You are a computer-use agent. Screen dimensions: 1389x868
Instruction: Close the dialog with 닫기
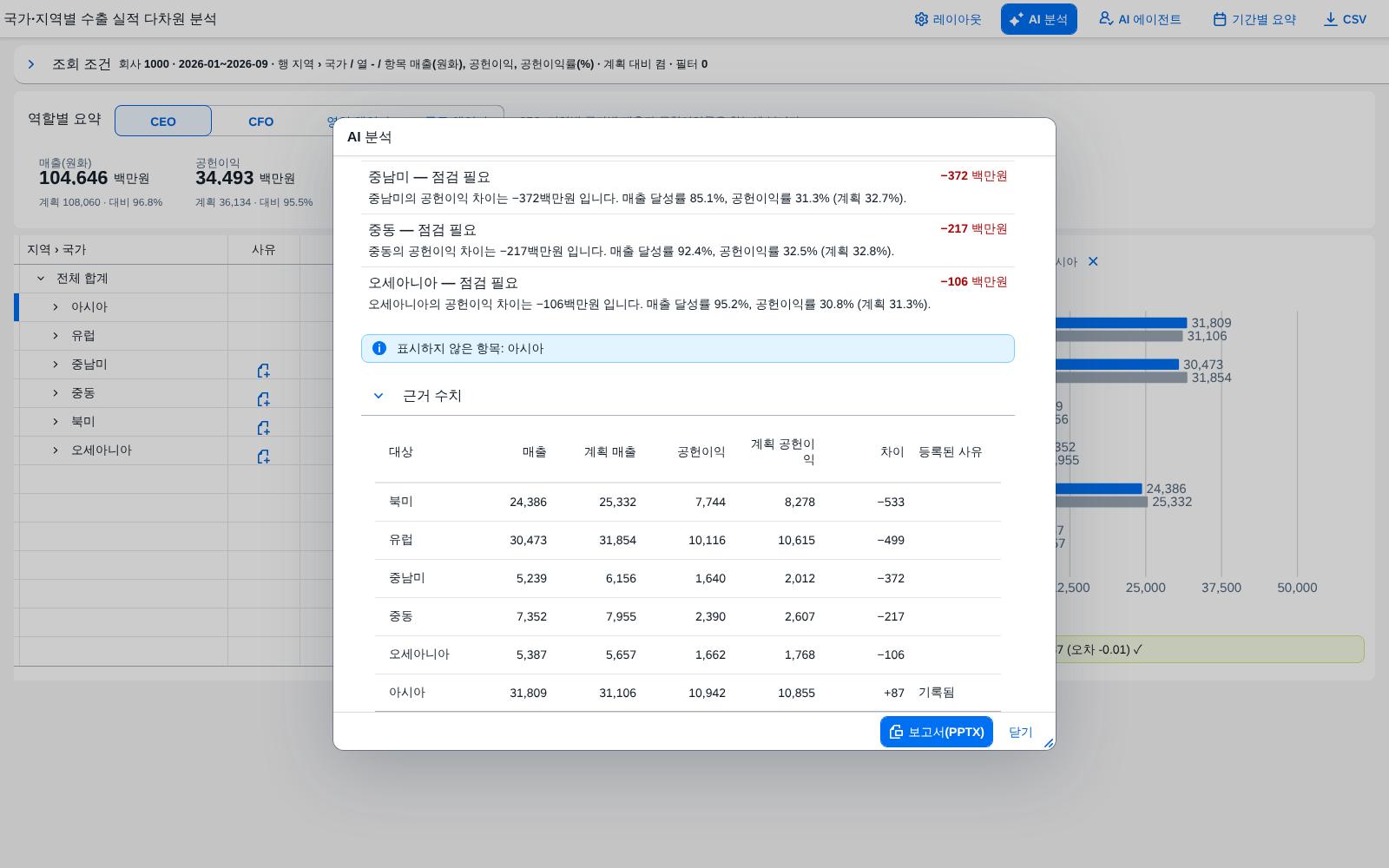coord(1021,732)
